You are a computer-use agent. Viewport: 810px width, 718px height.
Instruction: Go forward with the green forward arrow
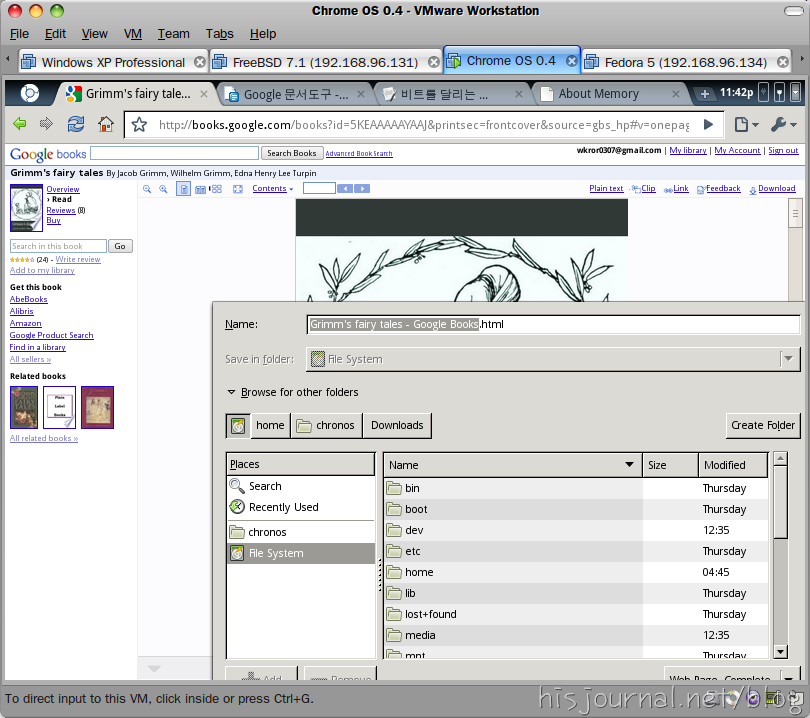[46, 124]
